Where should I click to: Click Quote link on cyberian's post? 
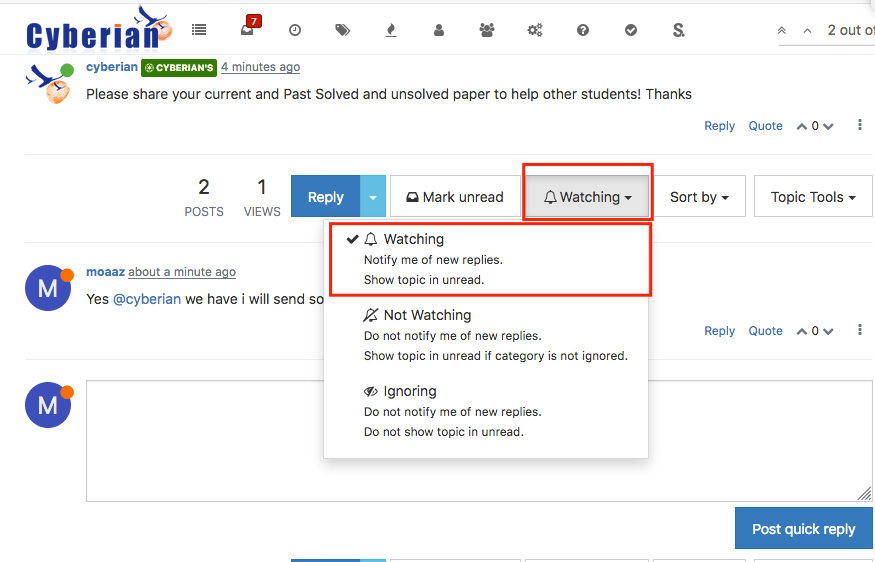[x=766, y=126]
